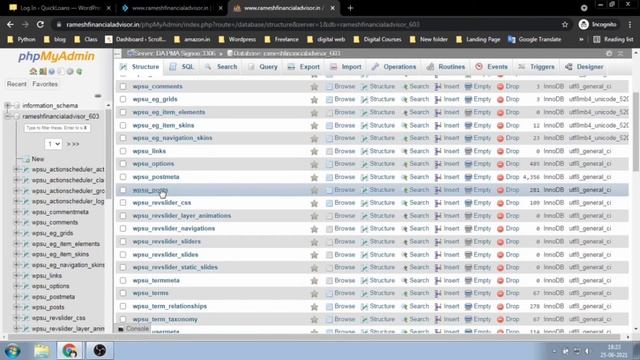Open the page number dropdown in sidebar

click(53, 144)
